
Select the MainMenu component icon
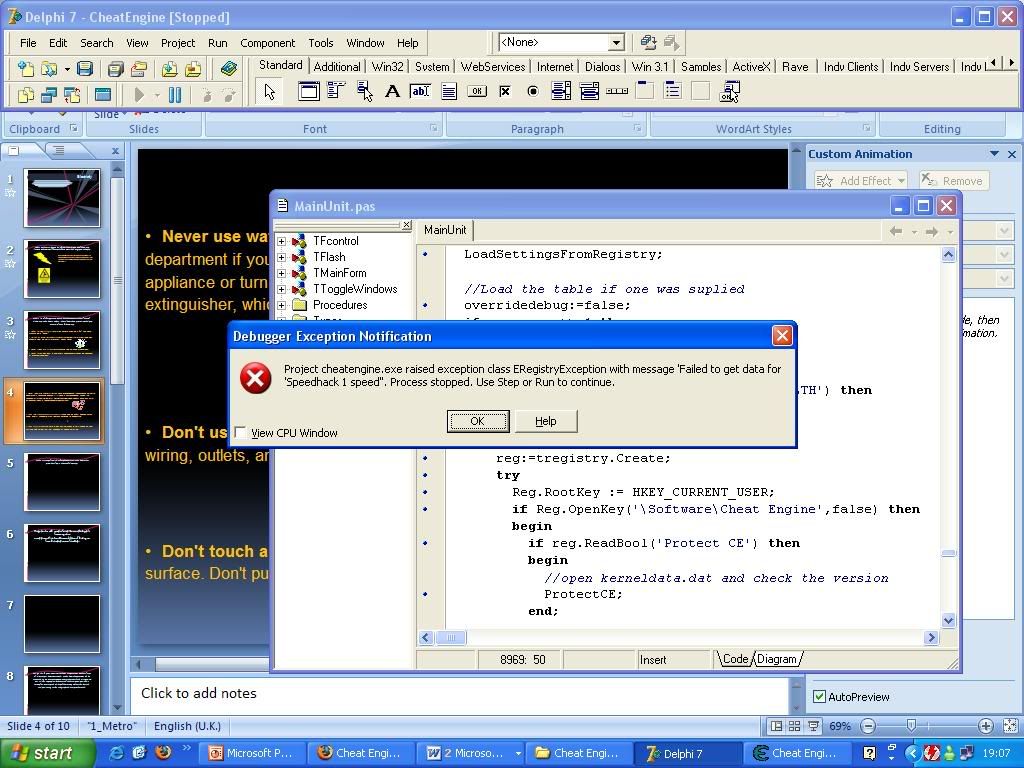[x=336, y=91]
